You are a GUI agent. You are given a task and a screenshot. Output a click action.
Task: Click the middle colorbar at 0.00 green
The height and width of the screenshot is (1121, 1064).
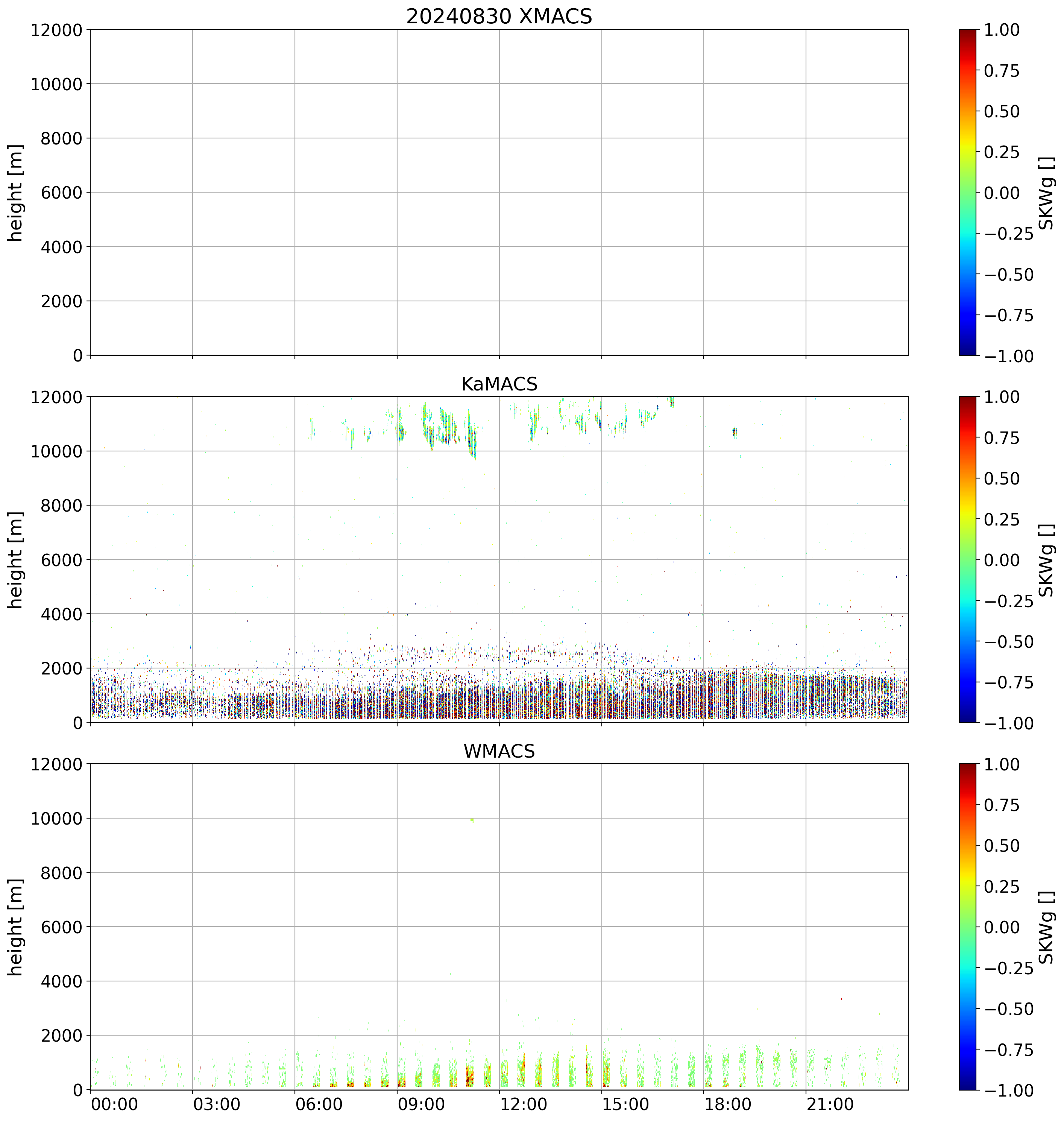968,560
